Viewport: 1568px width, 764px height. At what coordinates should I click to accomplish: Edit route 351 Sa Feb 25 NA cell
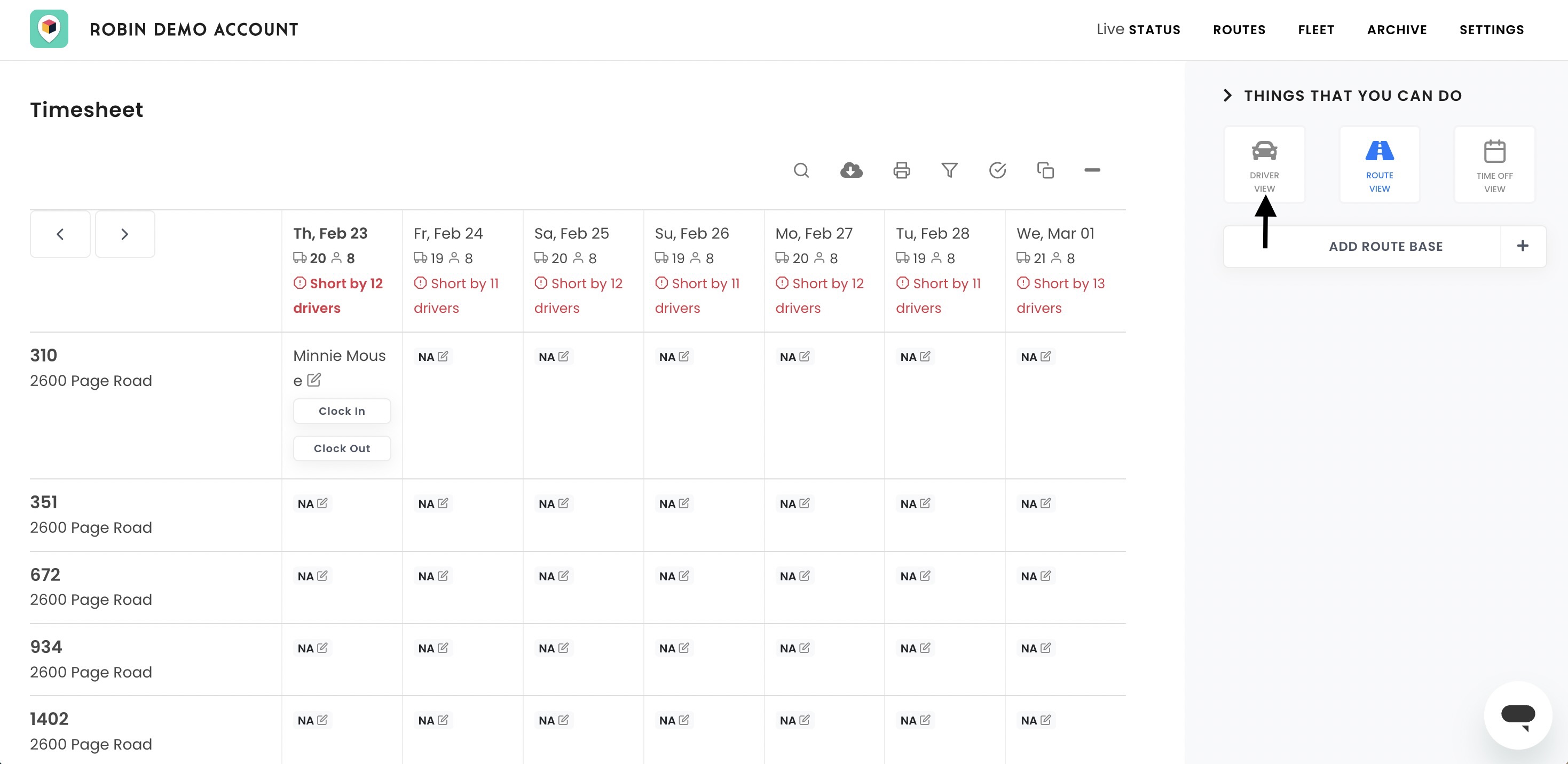coord(554,503)
